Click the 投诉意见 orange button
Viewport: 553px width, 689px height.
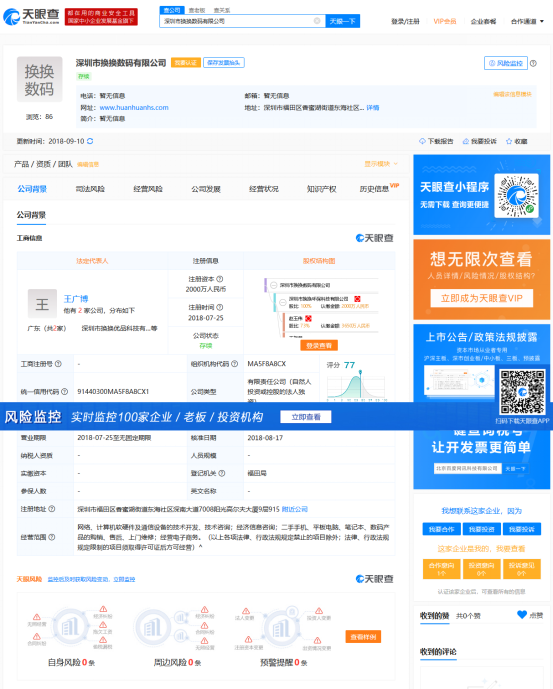point(521,568)
